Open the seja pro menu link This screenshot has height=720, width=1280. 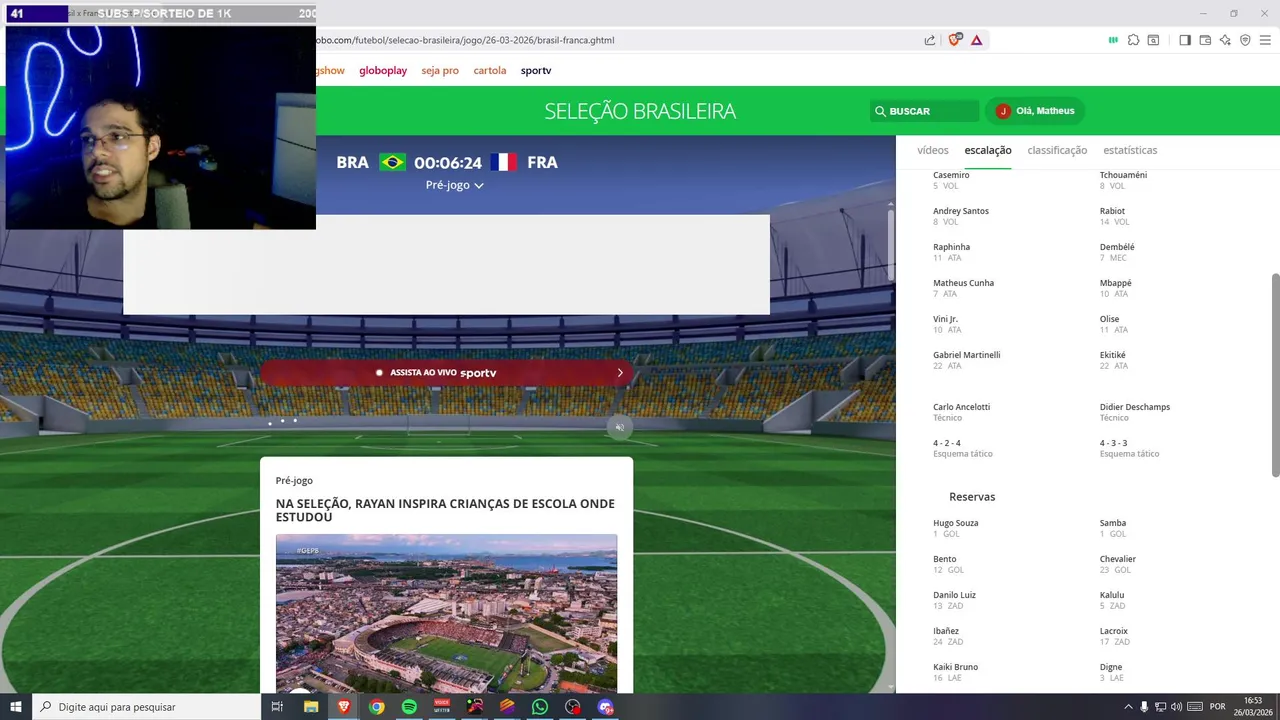coord(440,71)
